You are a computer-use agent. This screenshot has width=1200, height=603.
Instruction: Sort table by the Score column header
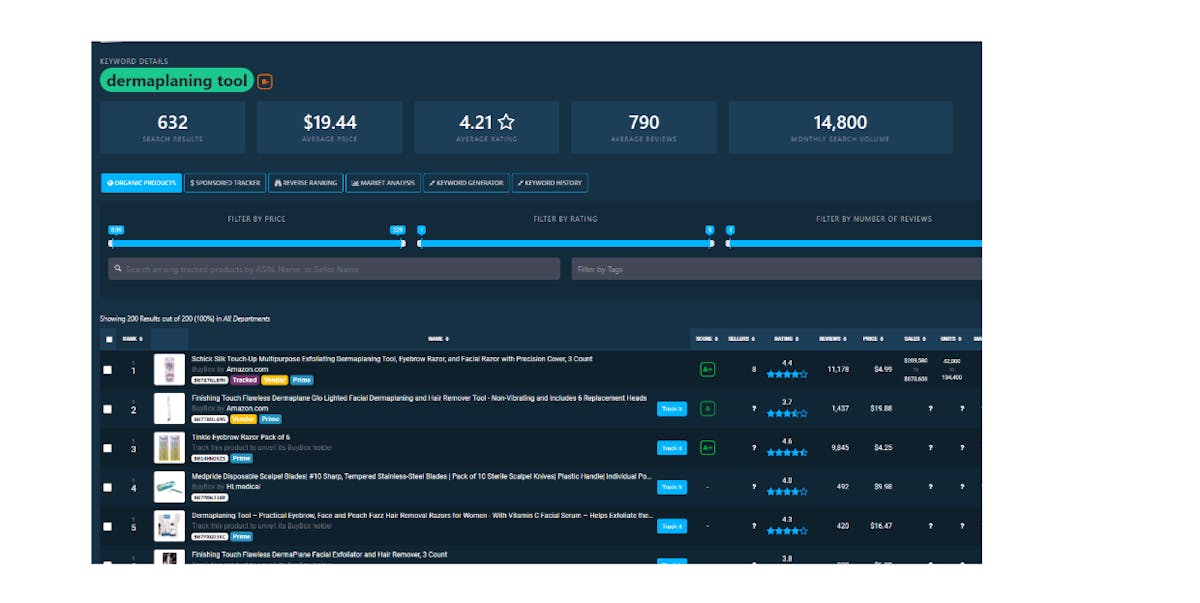(x=707, y=339)
